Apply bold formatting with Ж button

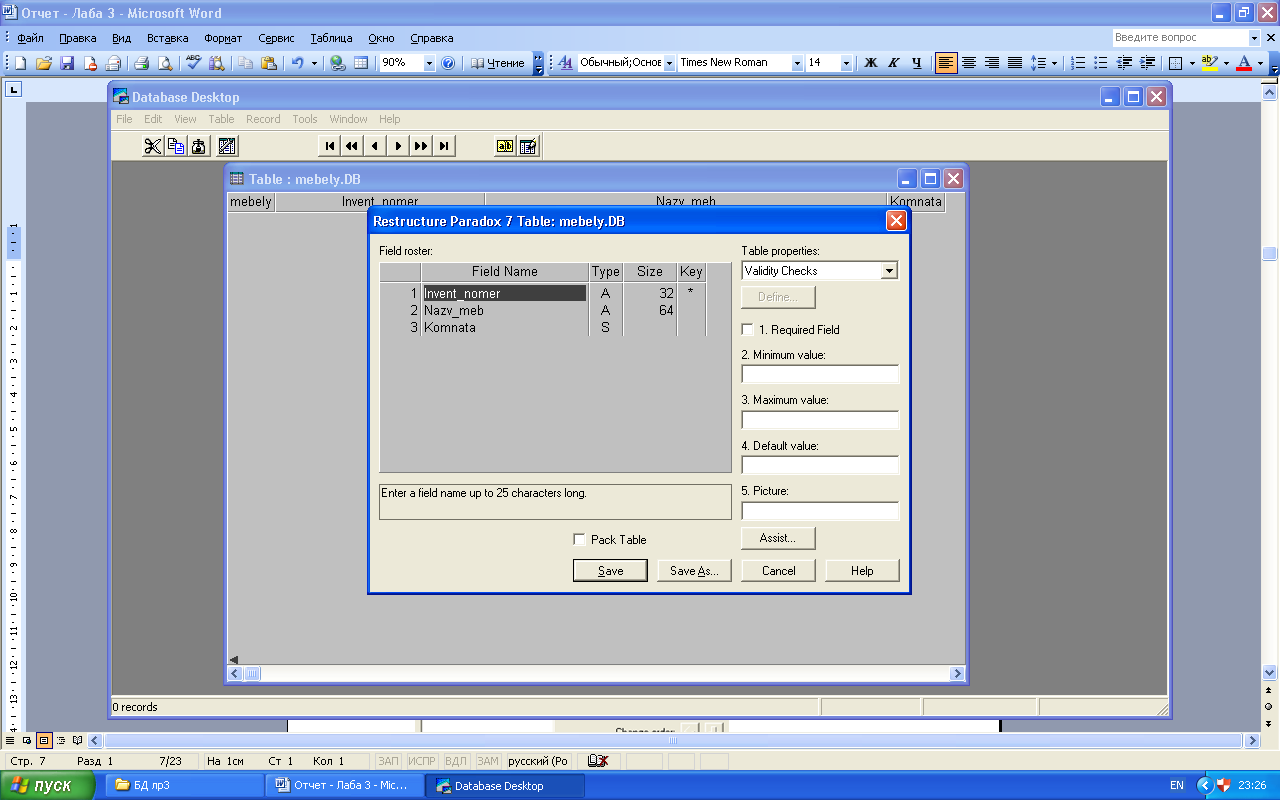(x=870, y=63)
